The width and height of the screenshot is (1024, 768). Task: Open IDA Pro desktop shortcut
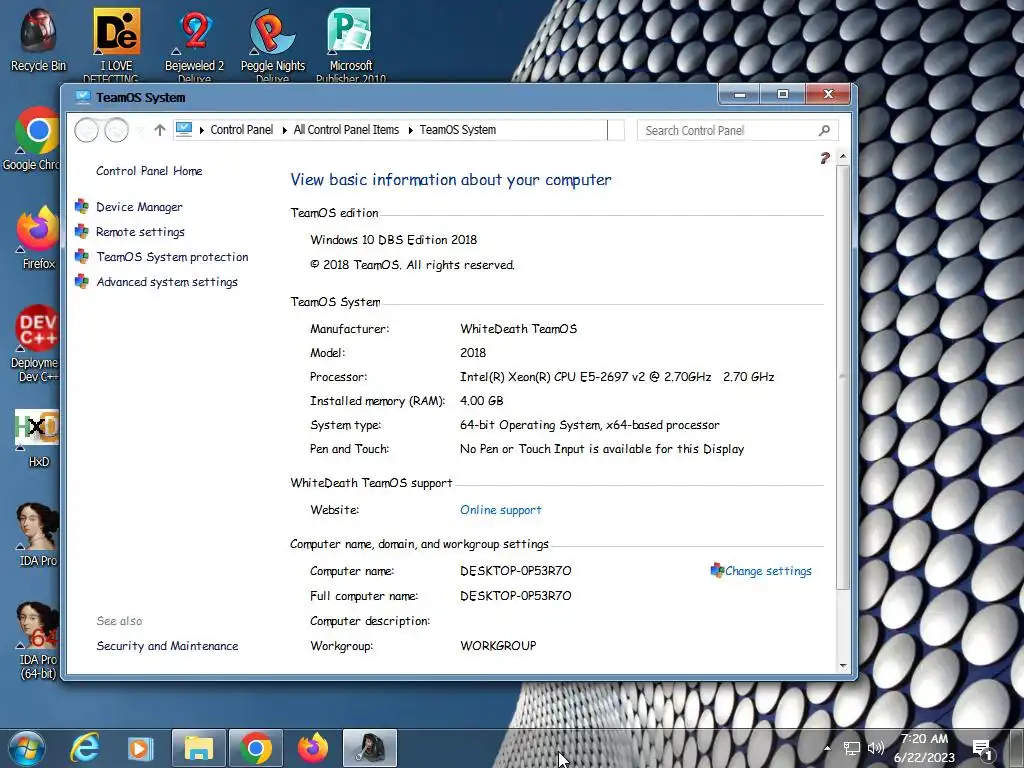click(37, 534)
